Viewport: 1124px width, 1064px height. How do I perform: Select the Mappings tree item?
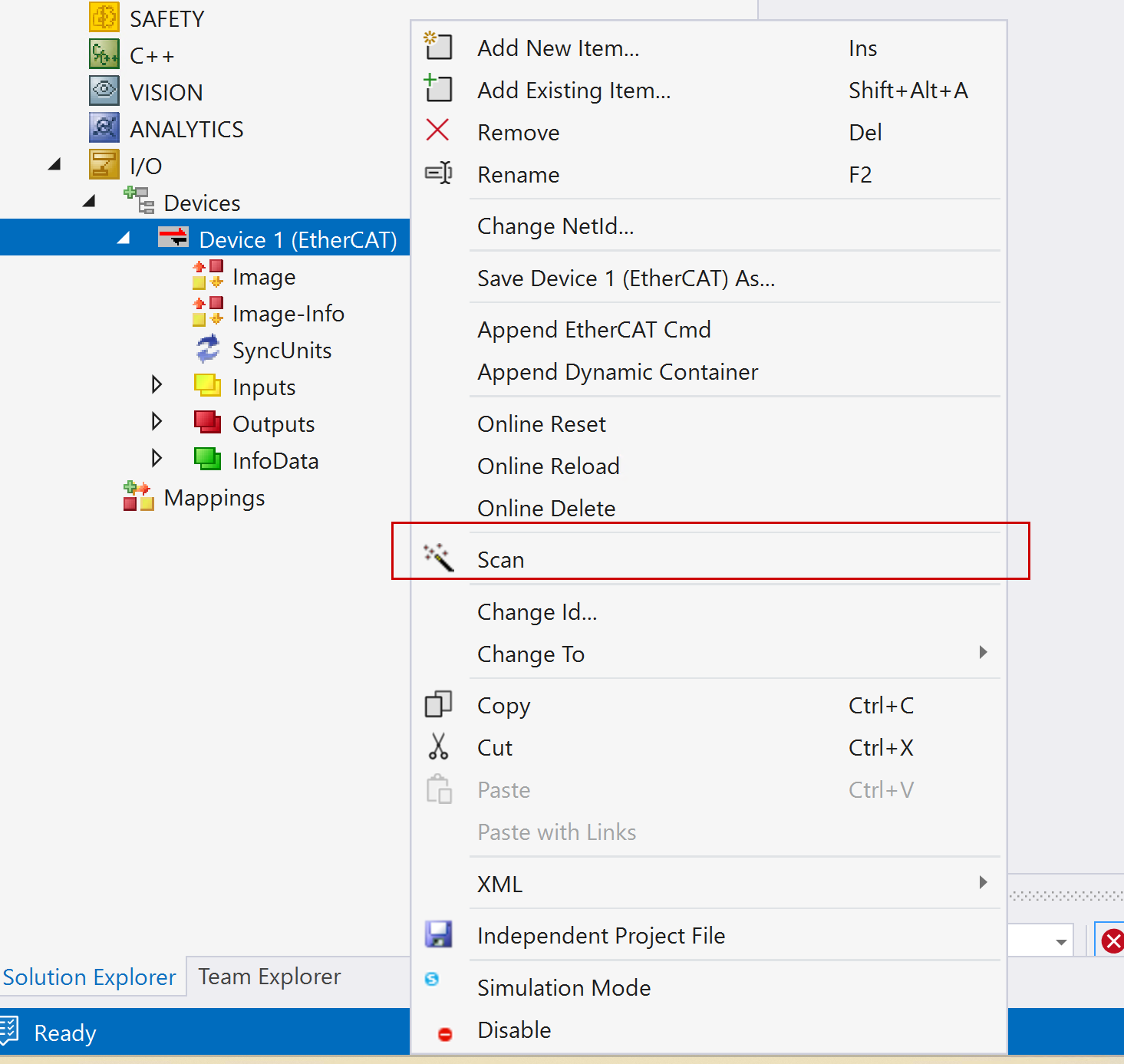point(214,498)
